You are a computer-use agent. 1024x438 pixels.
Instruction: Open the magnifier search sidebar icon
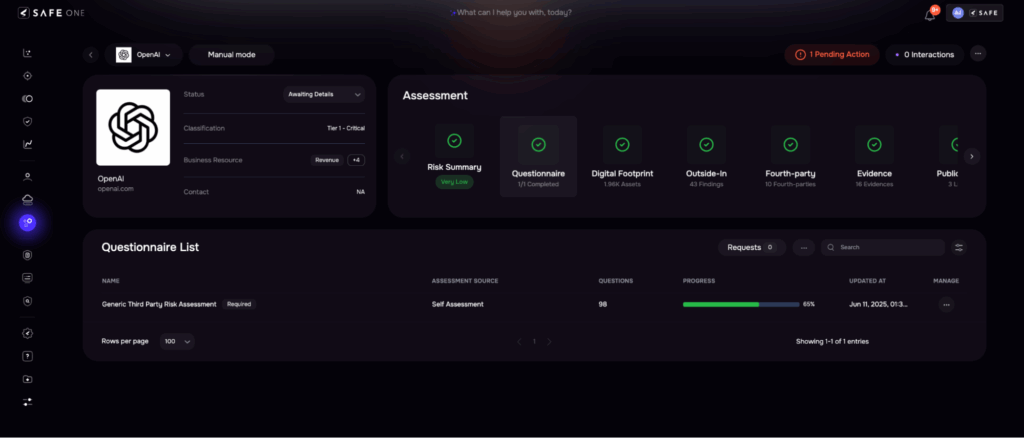click(x=27, y=301)
